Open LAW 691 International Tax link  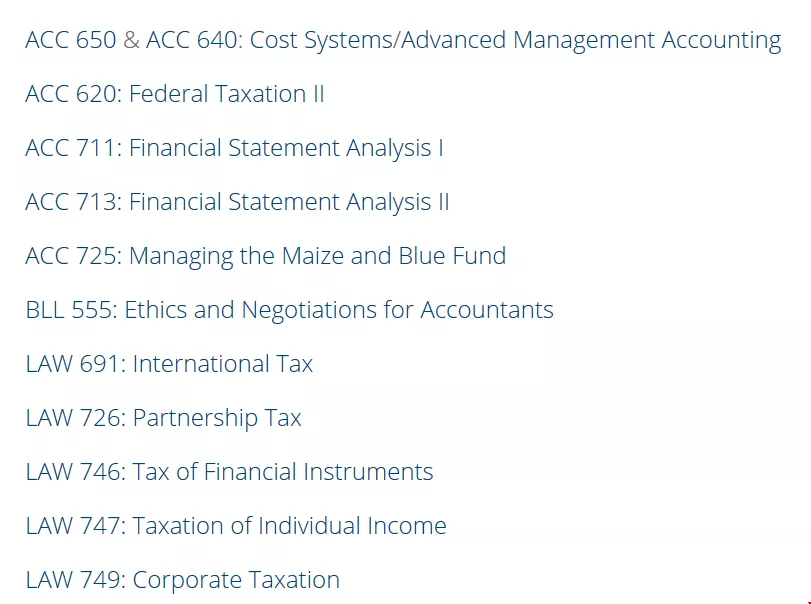pyautogui.click(x=169, y=364)
